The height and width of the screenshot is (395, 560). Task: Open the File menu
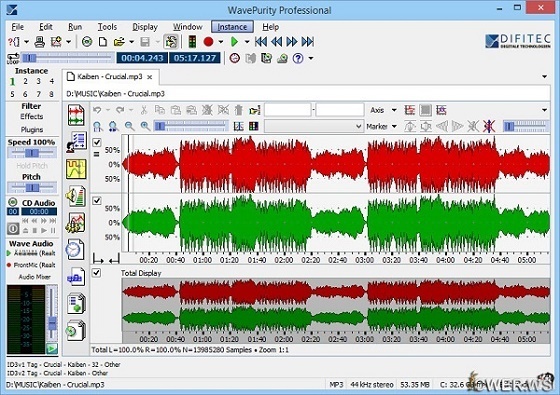tap(18, 27)
